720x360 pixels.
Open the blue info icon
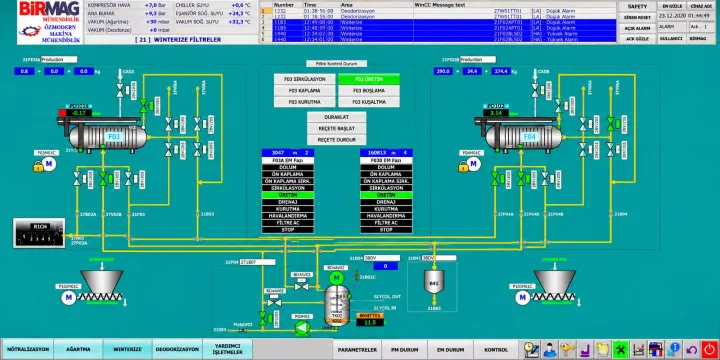[674, 350]
